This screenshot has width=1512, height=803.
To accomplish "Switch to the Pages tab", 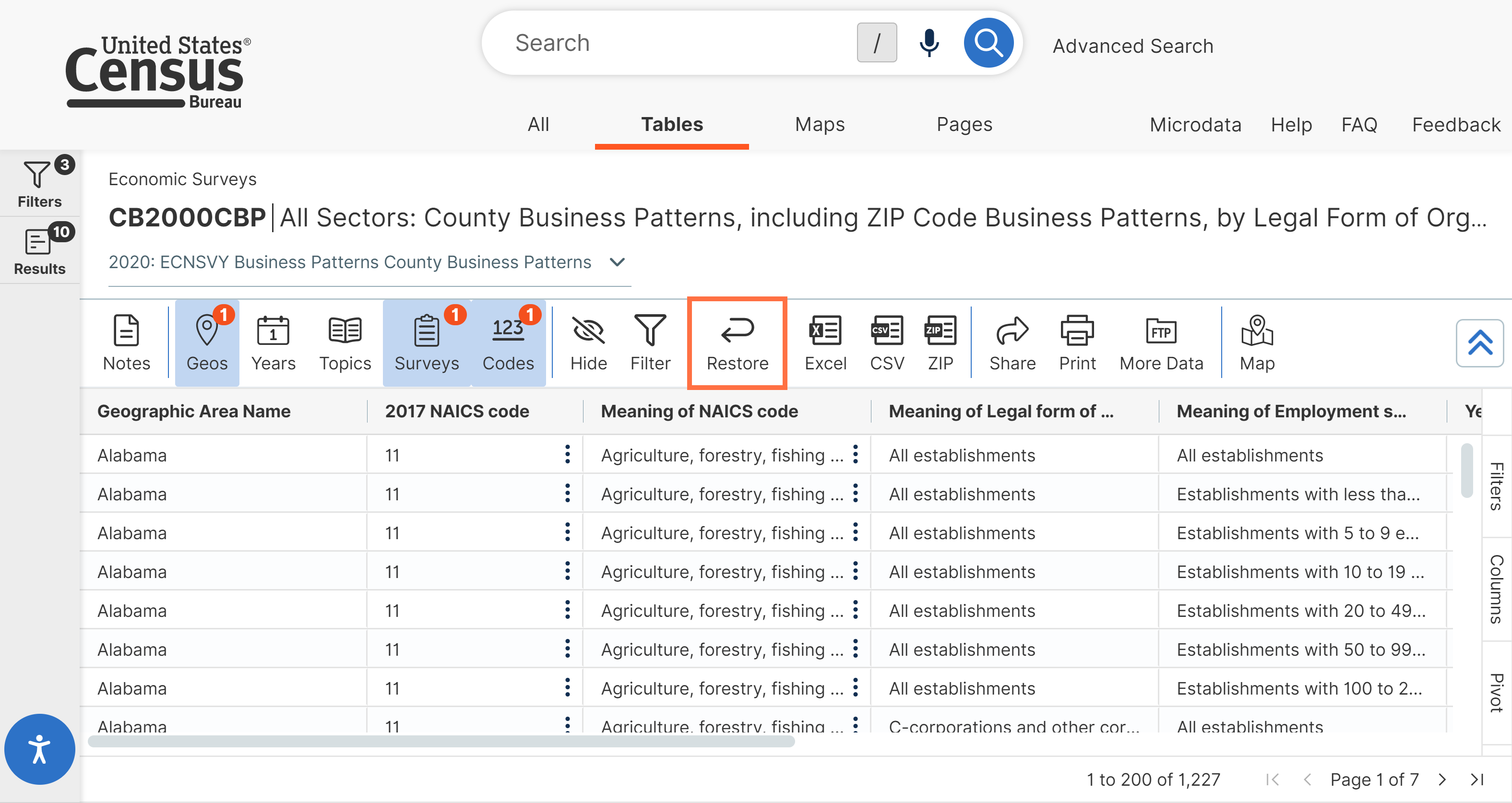I will coord(964,124).
